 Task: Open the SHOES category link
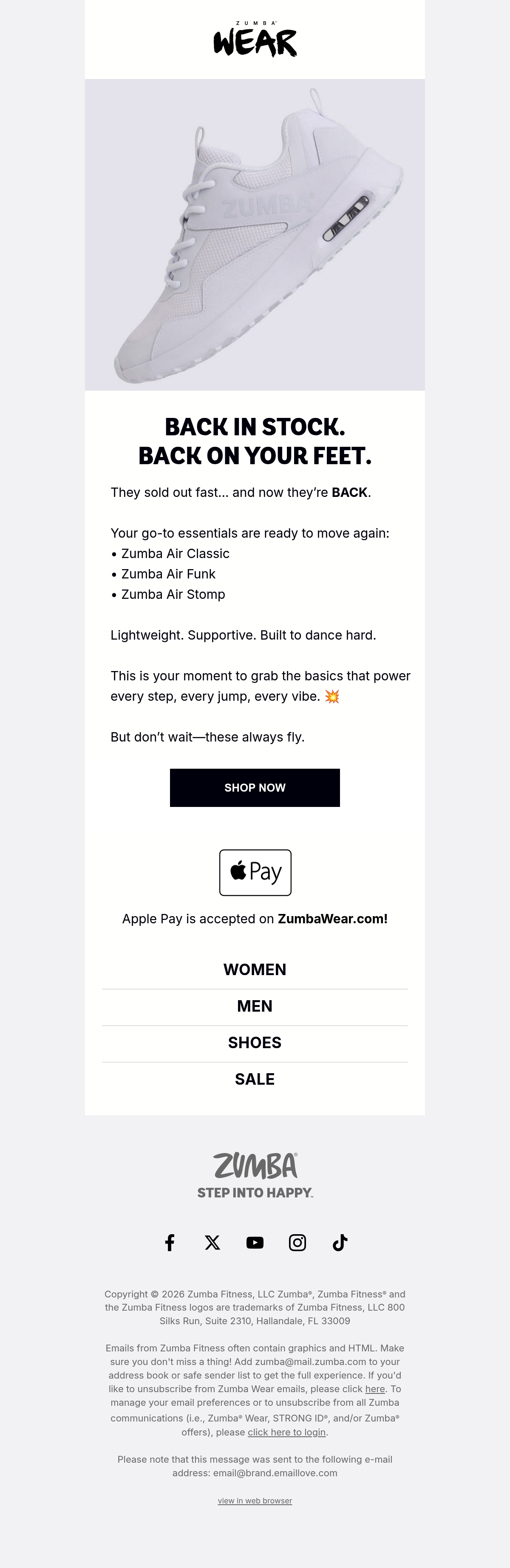(255, 1043)
